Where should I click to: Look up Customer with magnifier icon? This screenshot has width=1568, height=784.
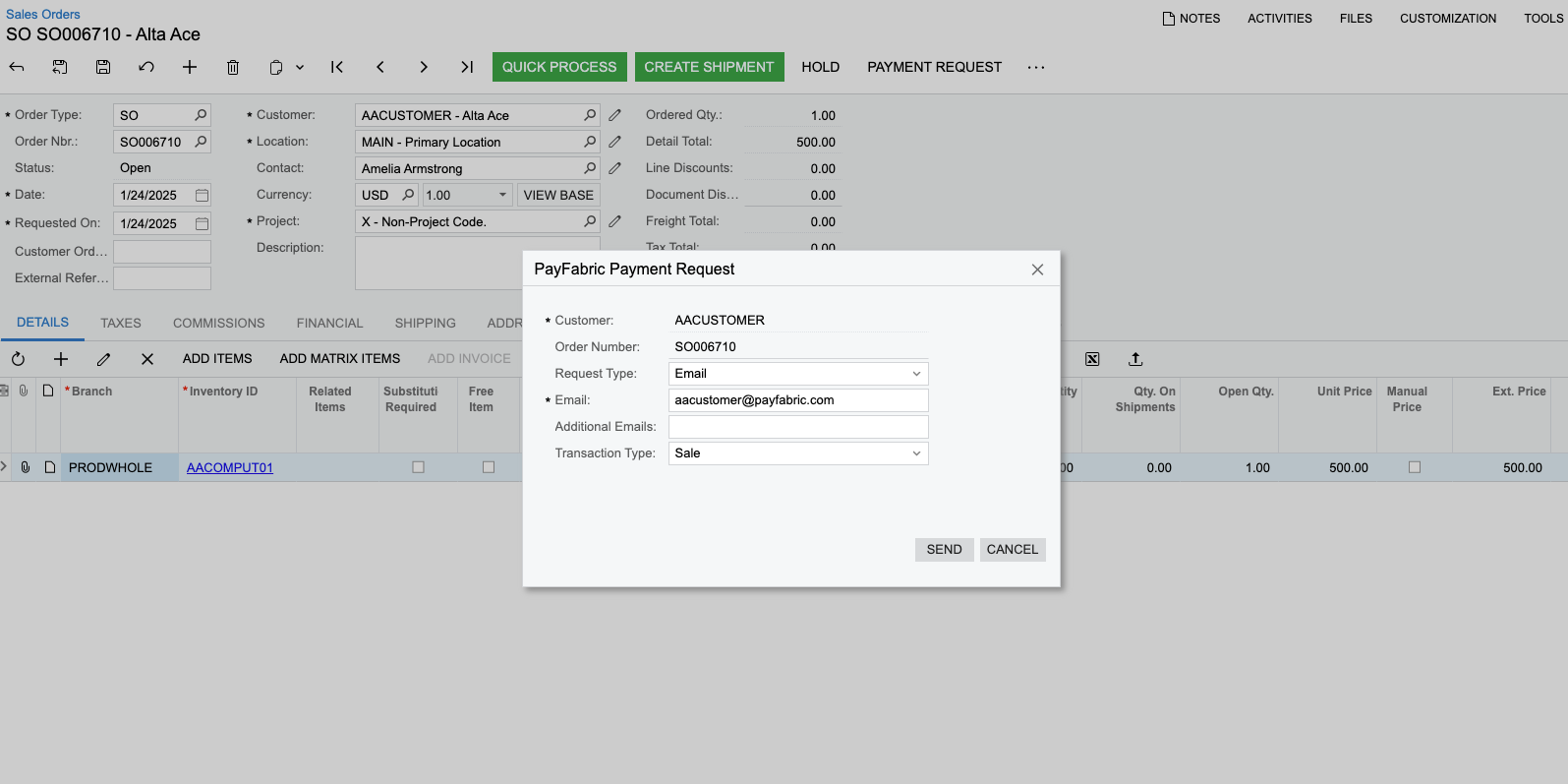coord(590,115)
